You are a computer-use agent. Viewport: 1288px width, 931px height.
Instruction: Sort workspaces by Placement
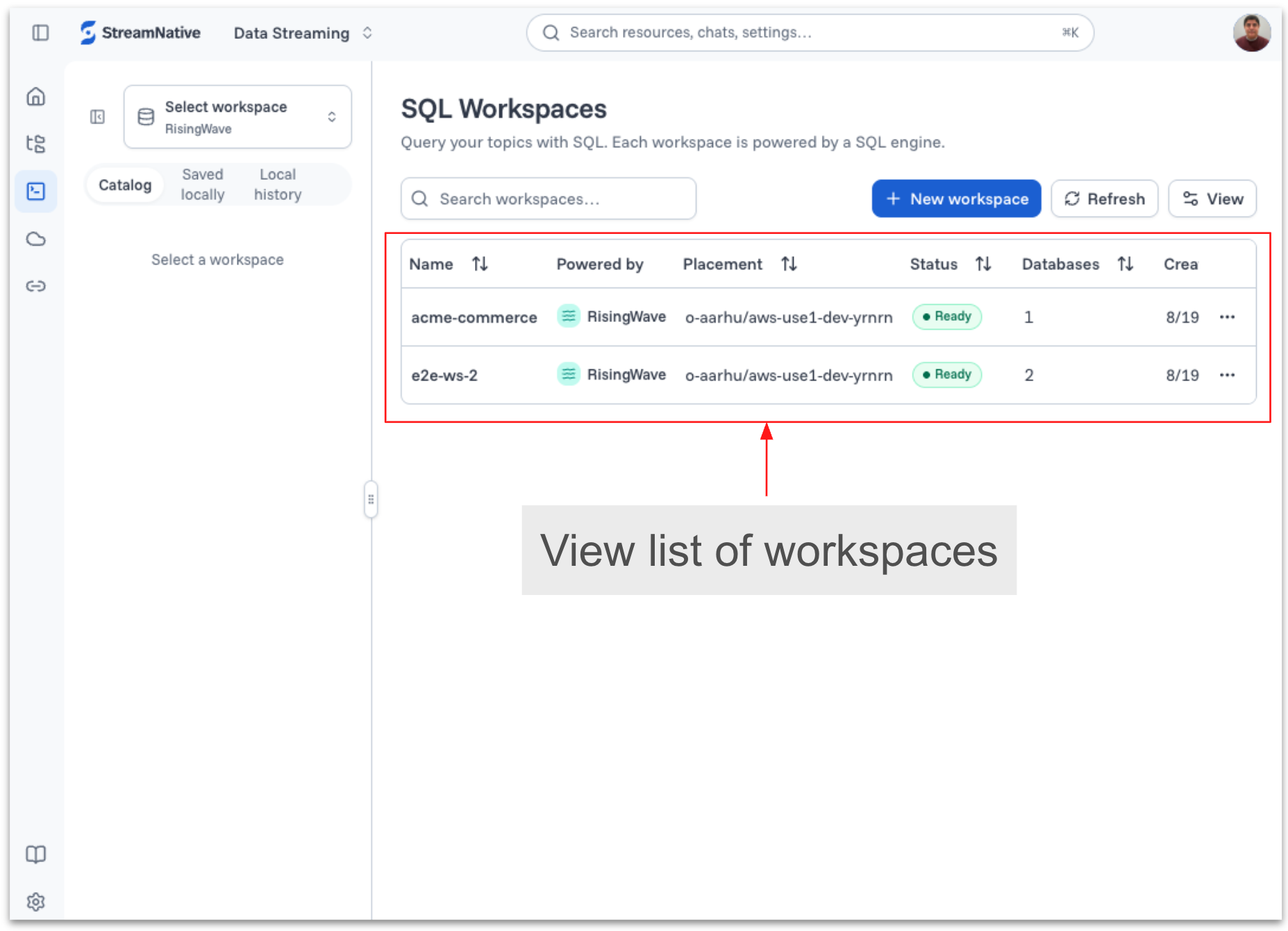pos(789,265)
